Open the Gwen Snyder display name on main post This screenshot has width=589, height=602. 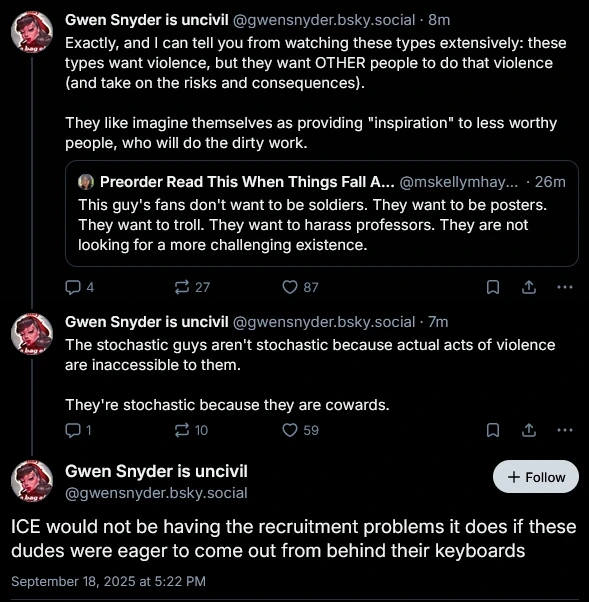[x=156, y=471]
